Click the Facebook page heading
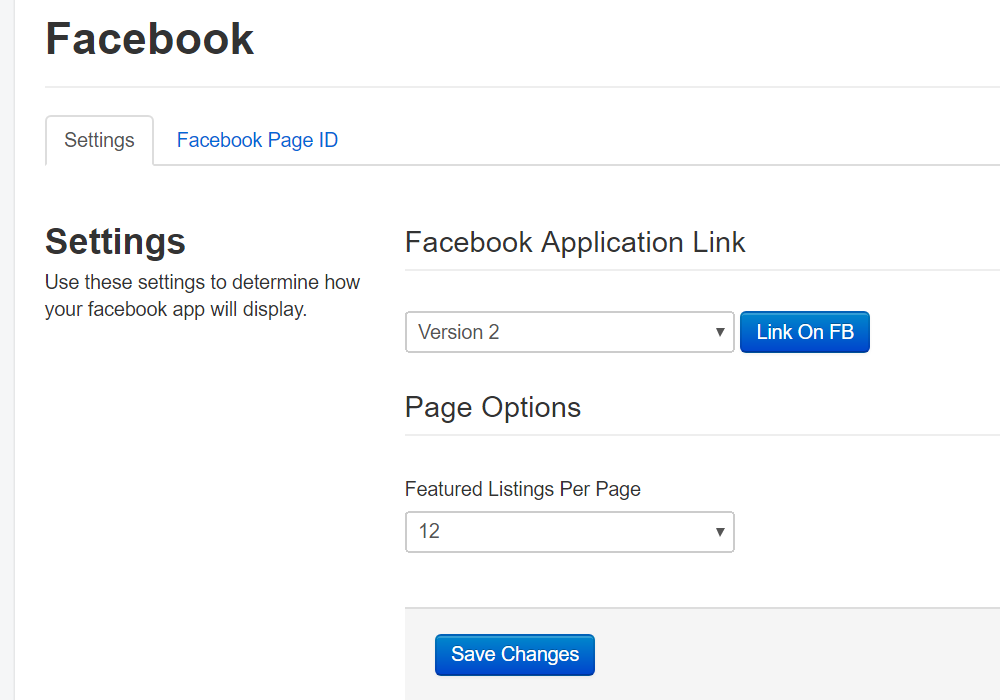This screenshot has width=1000, height=700. [150, 39]
